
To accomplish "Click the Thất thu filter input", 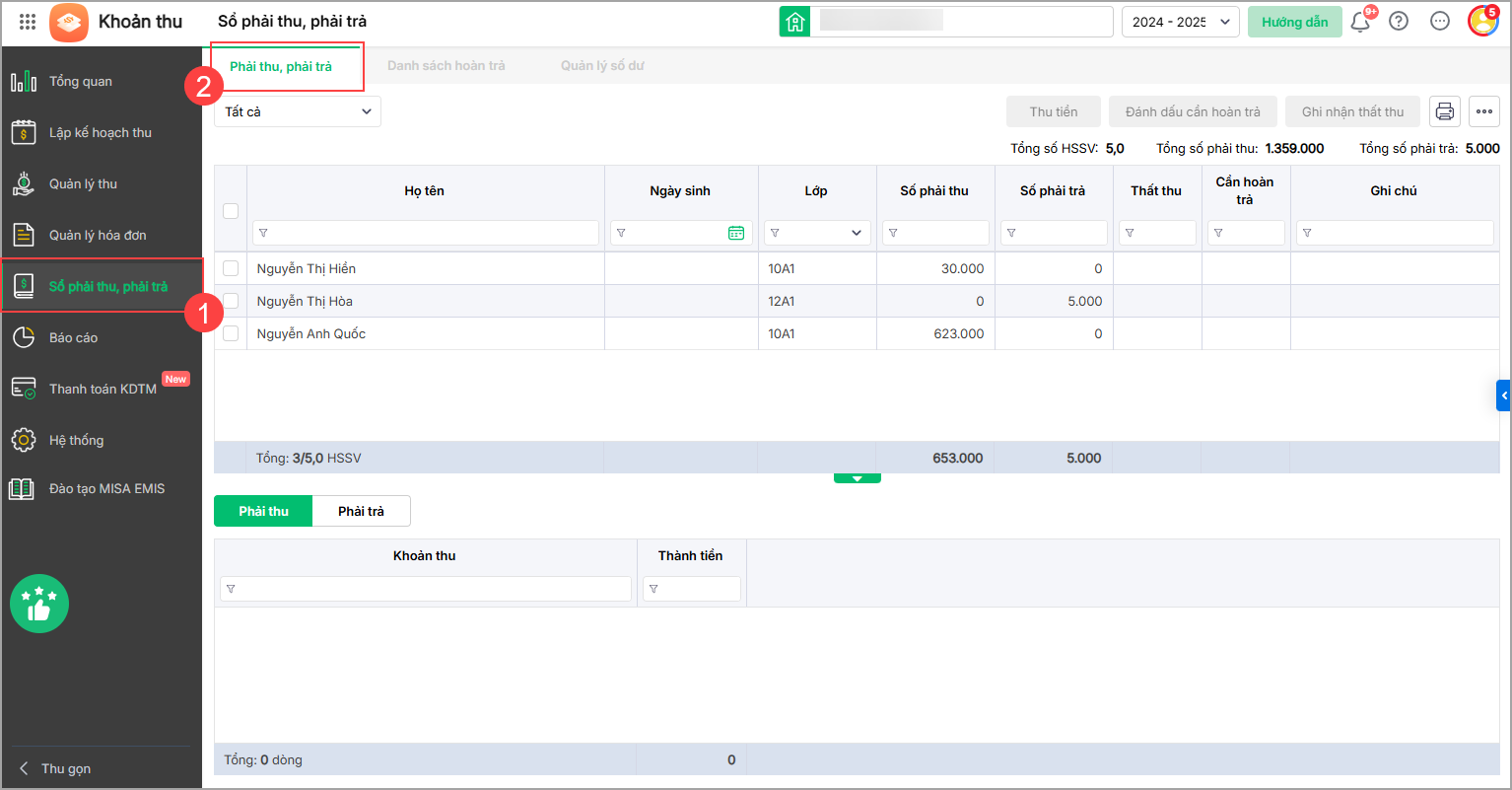I will 1157,233.
